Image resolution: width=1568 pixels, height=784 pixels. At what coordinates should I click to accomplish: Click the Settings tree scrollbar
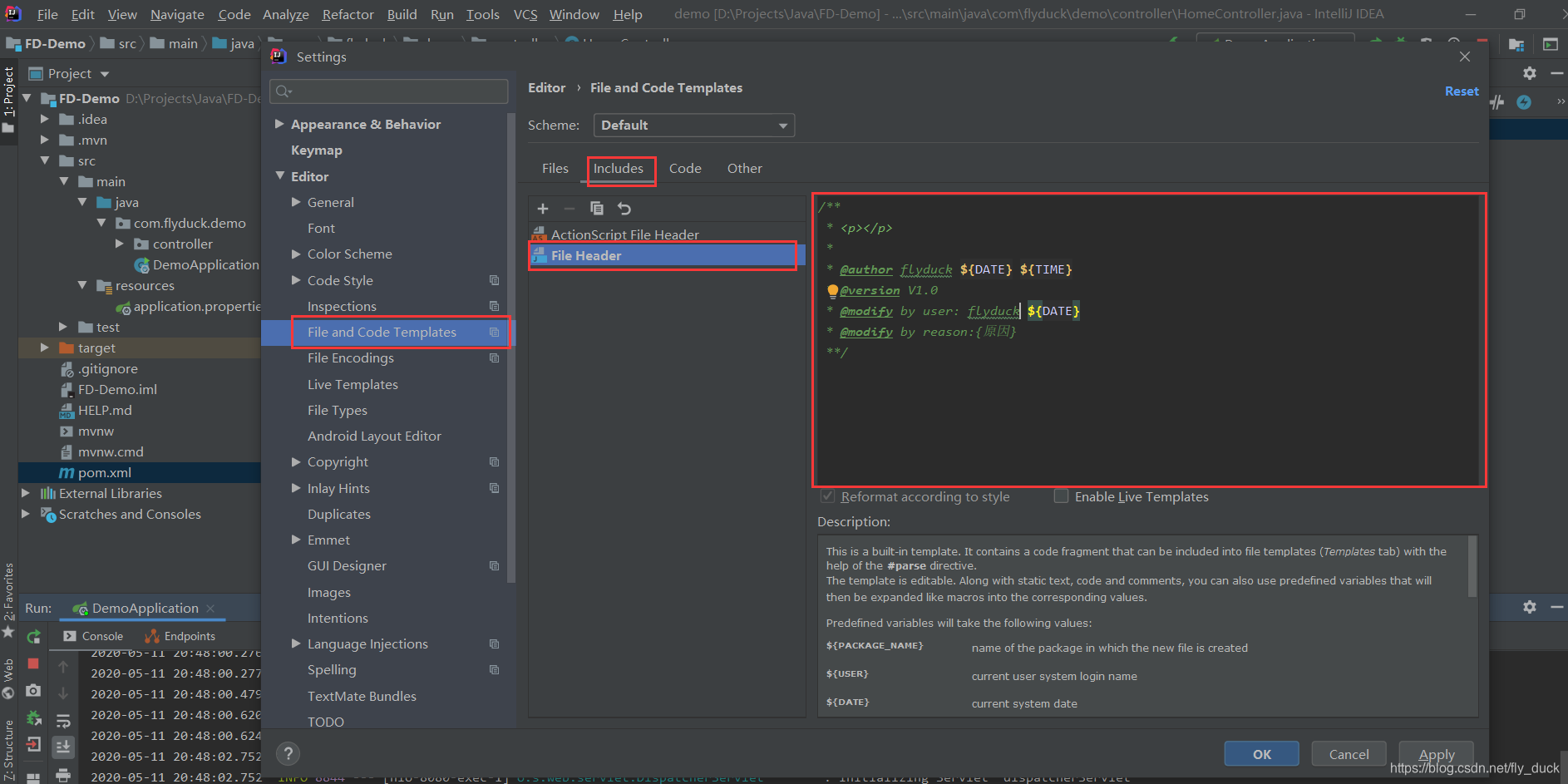pyautogui.click(x=512, y=349)
